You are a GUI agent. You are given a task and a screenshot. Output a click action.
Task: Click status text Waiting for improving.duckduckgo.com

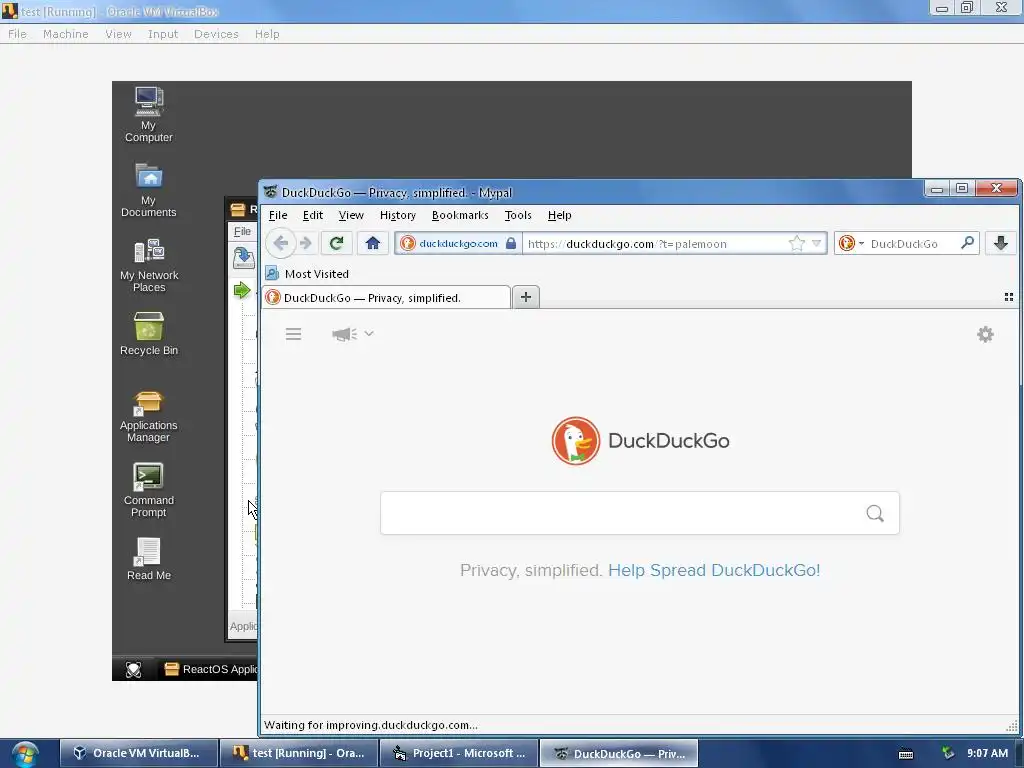370,725
